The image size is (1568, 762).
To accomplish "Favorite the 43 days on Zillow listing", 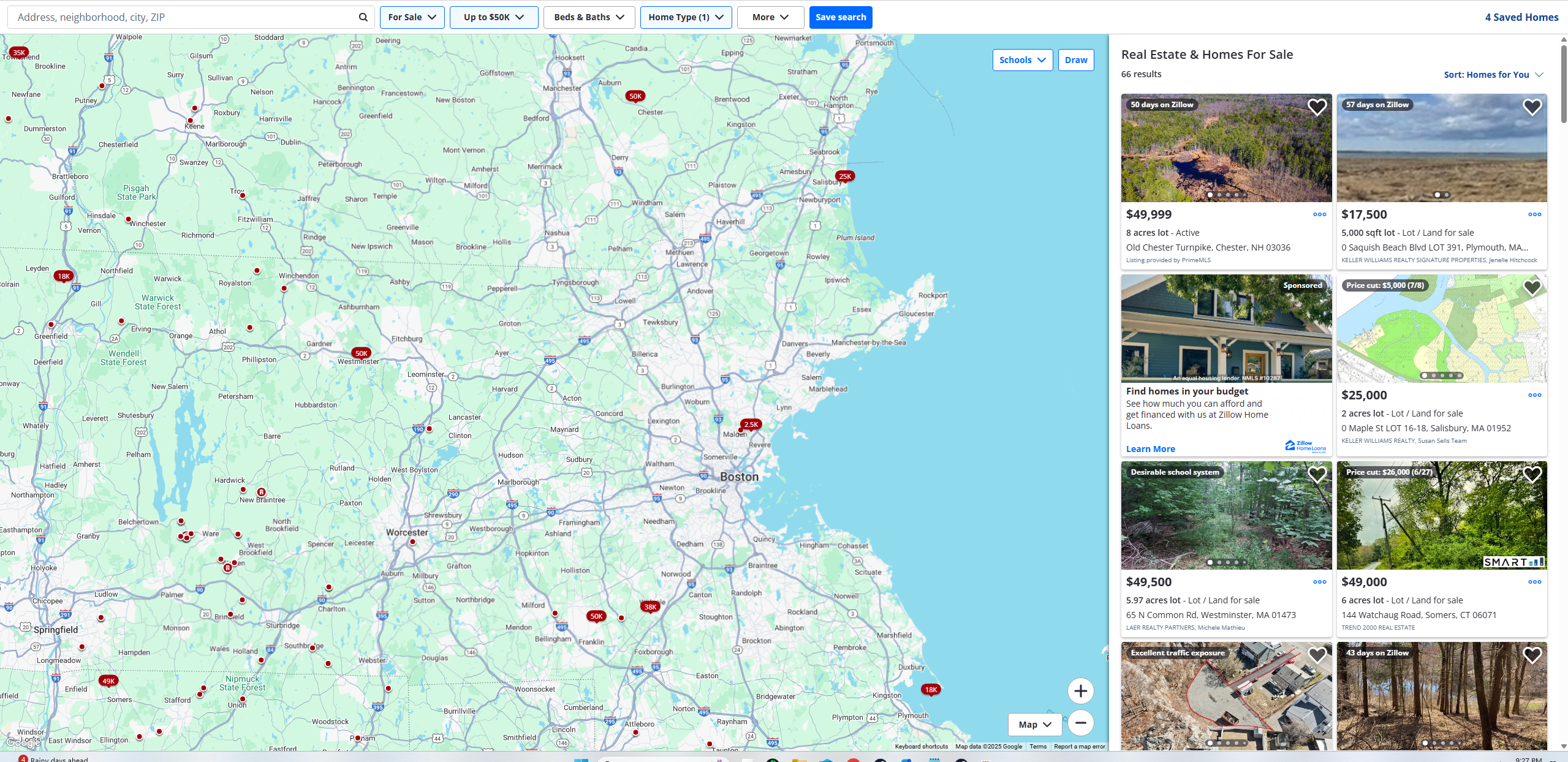I will (x=1532, y=655).
